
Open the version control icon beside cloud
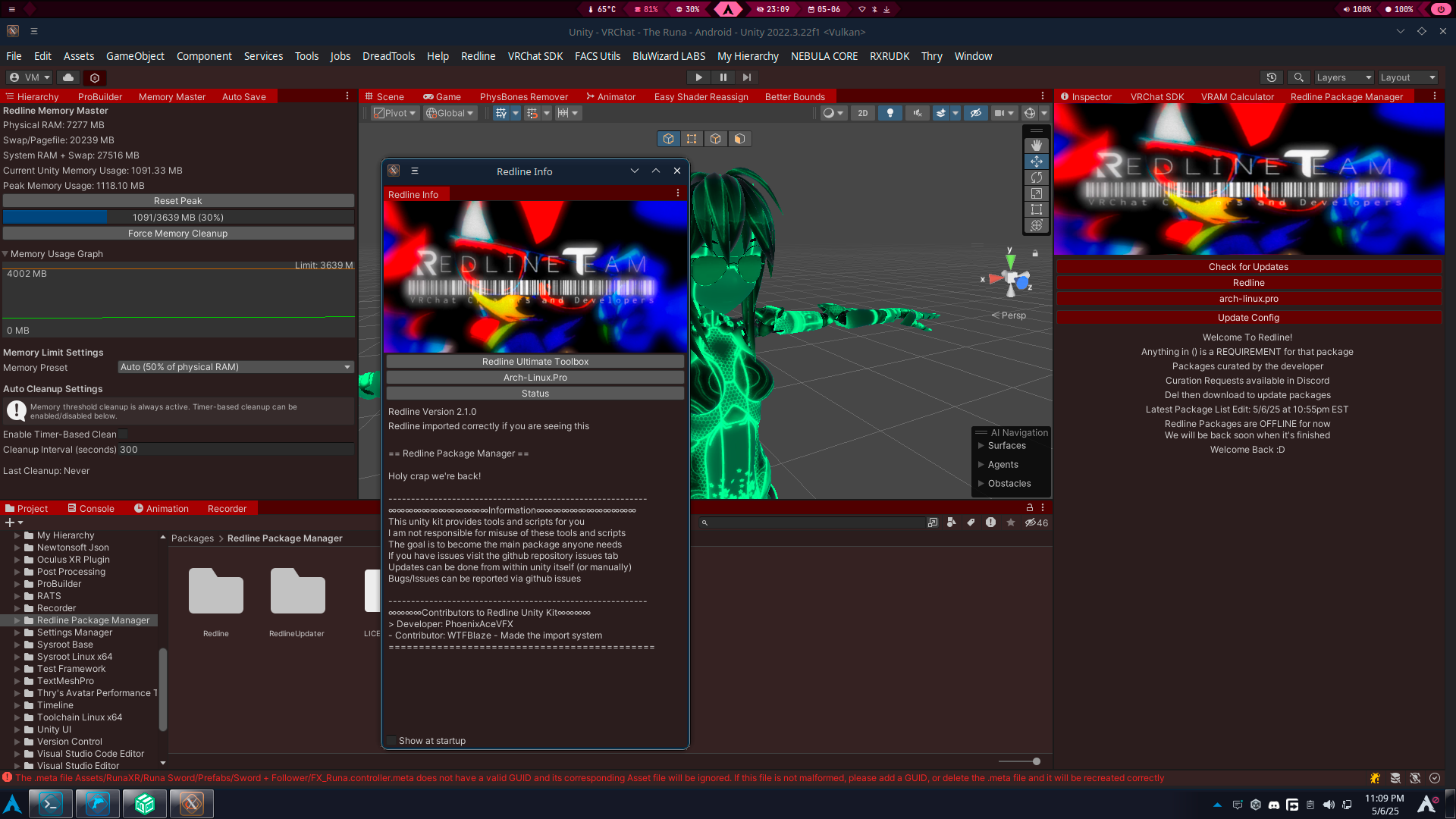click(x=95, y=77)
